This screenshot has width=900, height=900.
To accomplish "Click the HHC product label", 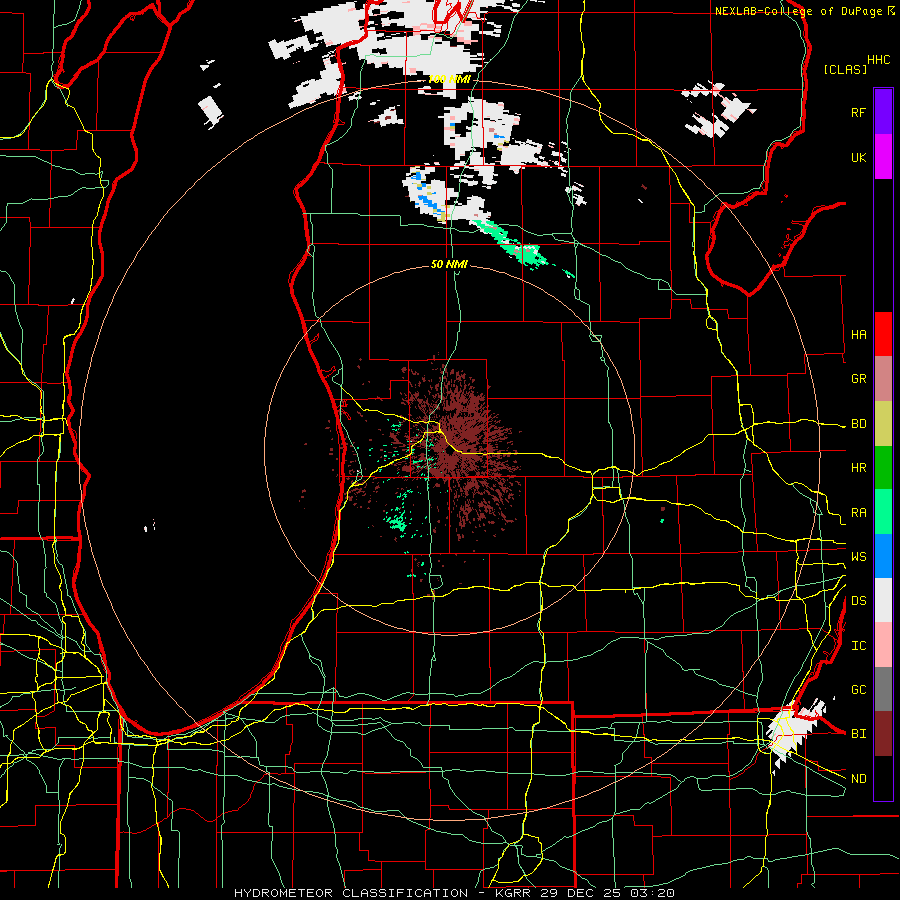I will [878, 60].
